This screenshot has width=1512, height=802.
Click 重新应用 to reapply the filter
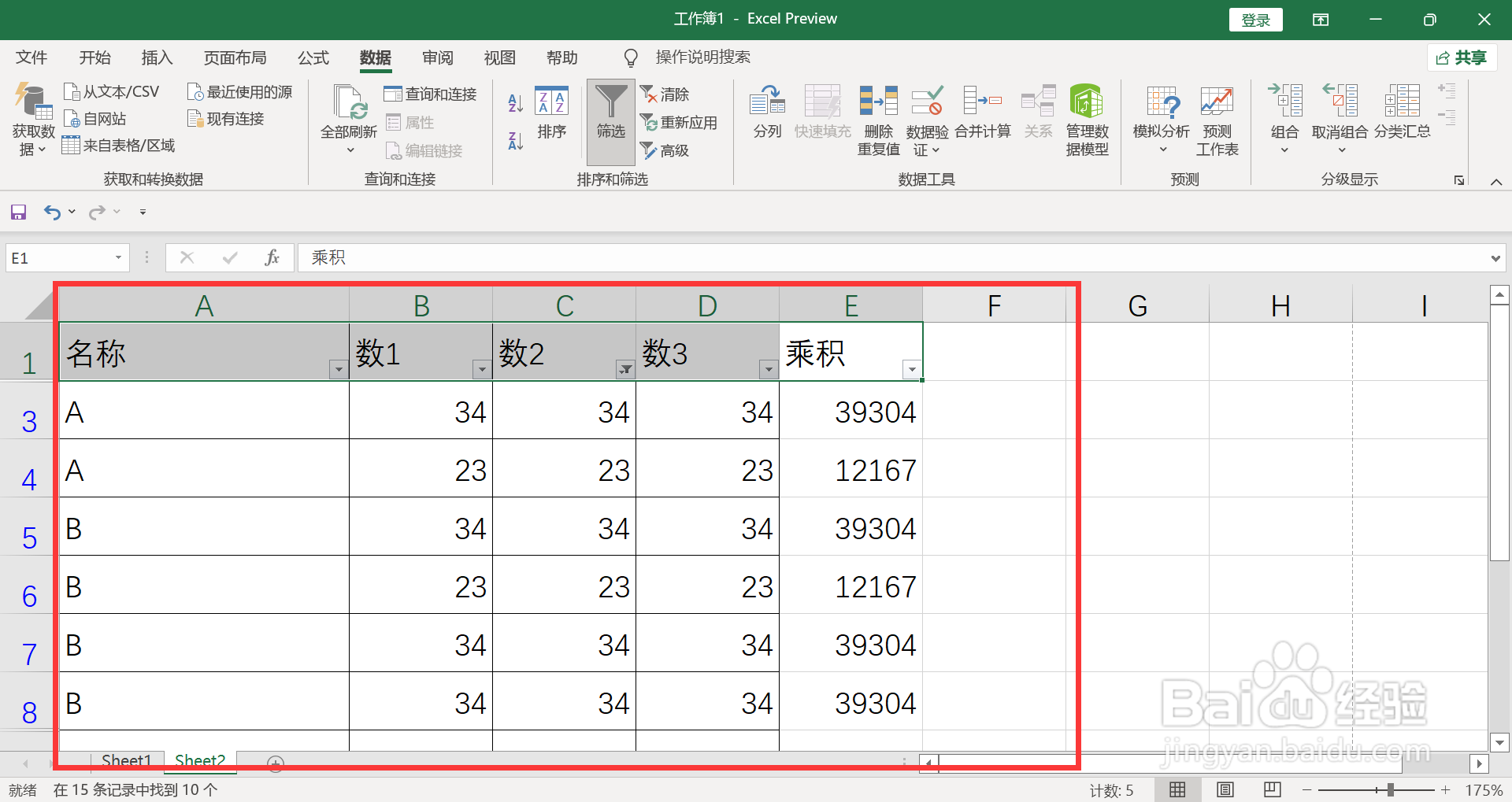680,123
